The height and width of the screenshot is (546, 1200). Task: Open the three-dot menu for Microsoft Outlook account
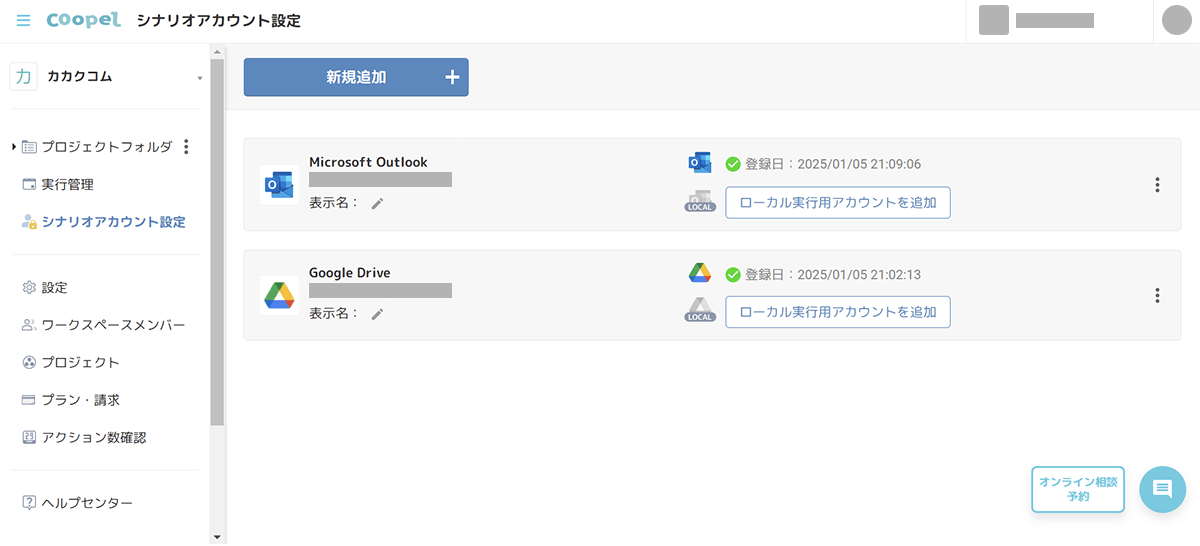pos(1157,185)
